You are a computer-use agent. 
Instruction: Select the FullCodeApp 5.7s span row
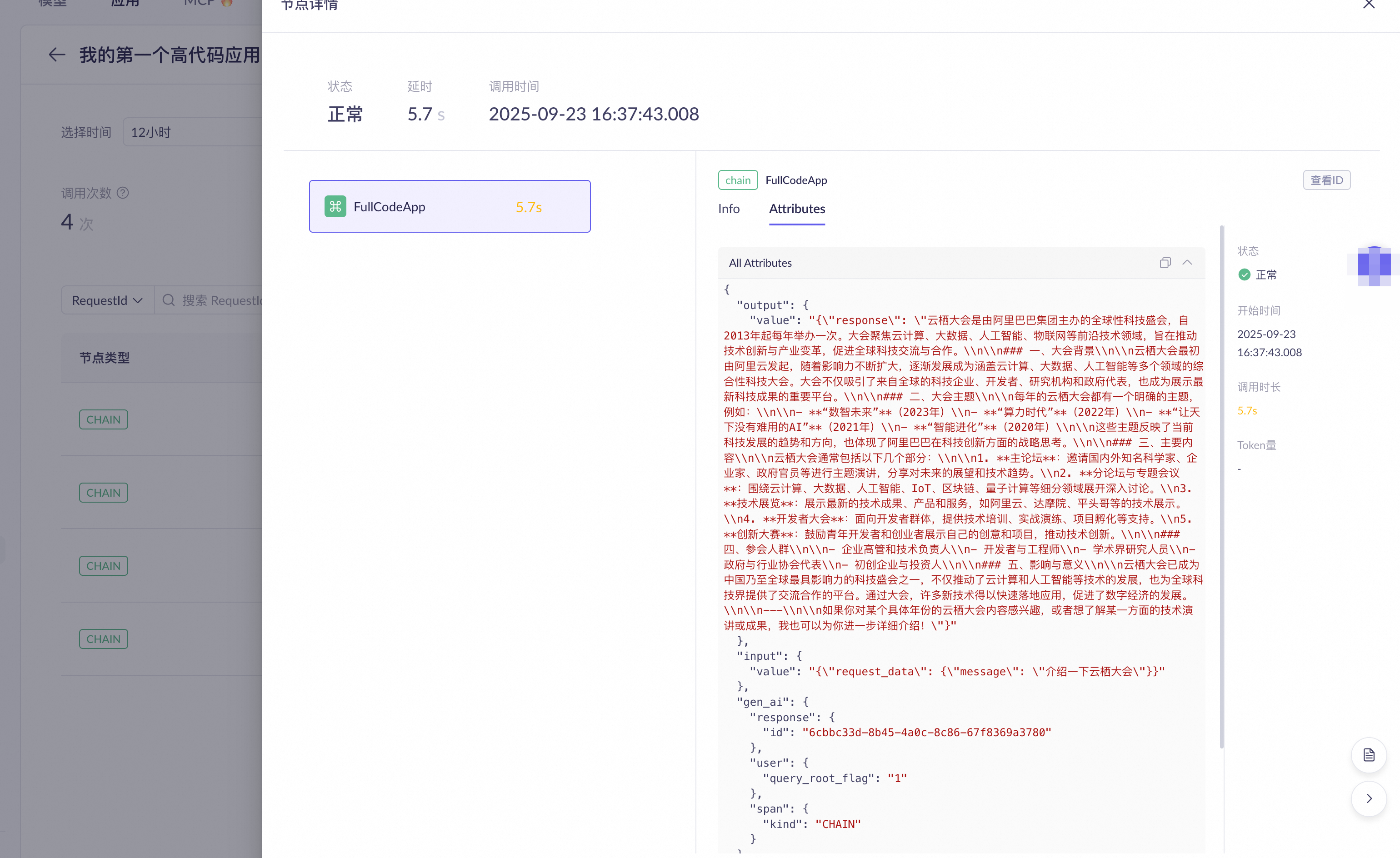pos(450,206)
